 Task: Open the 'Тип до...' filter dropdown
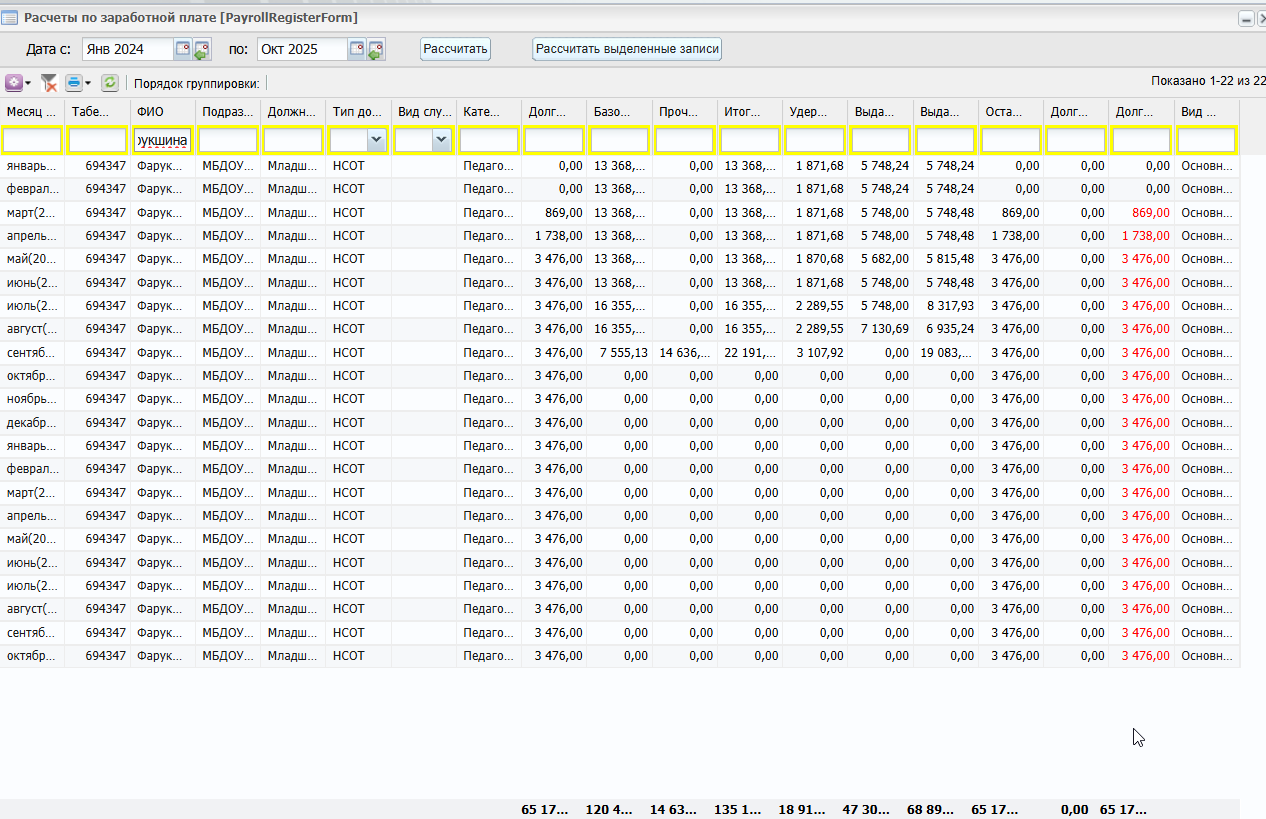(376, 141)
